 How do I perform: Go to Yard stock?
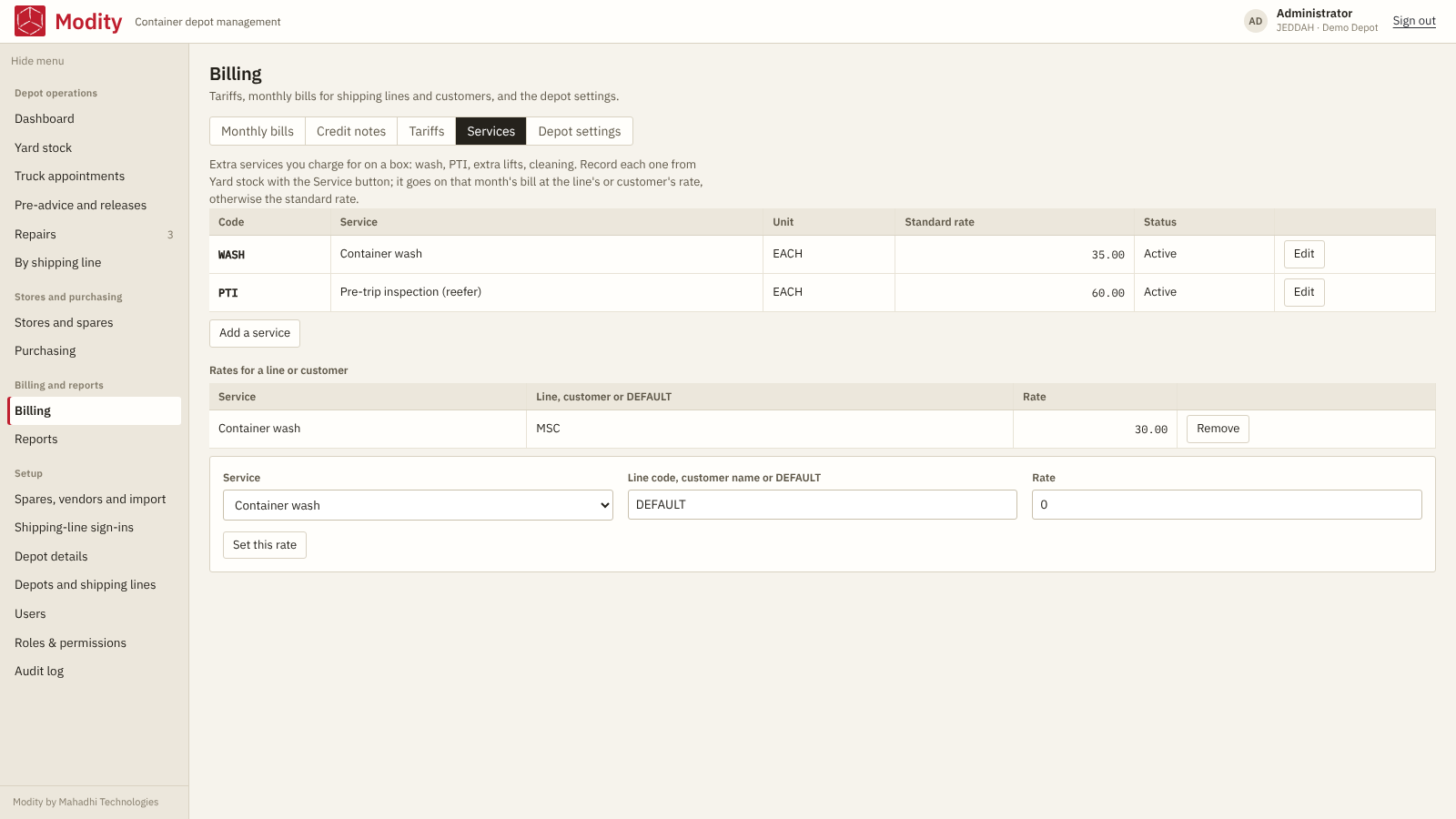(95, 147)
